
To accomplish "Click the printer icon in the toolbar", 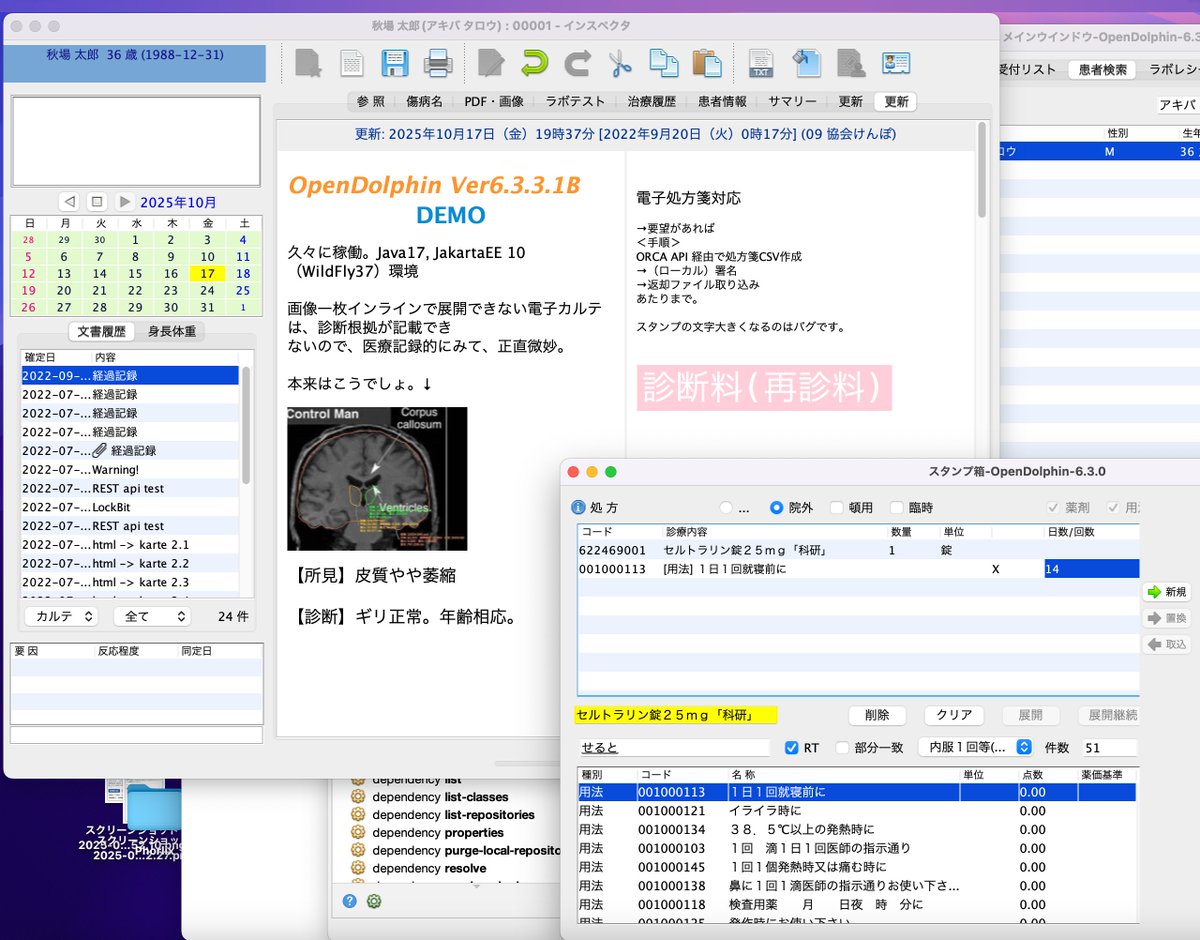I will (x=438, y=64).
